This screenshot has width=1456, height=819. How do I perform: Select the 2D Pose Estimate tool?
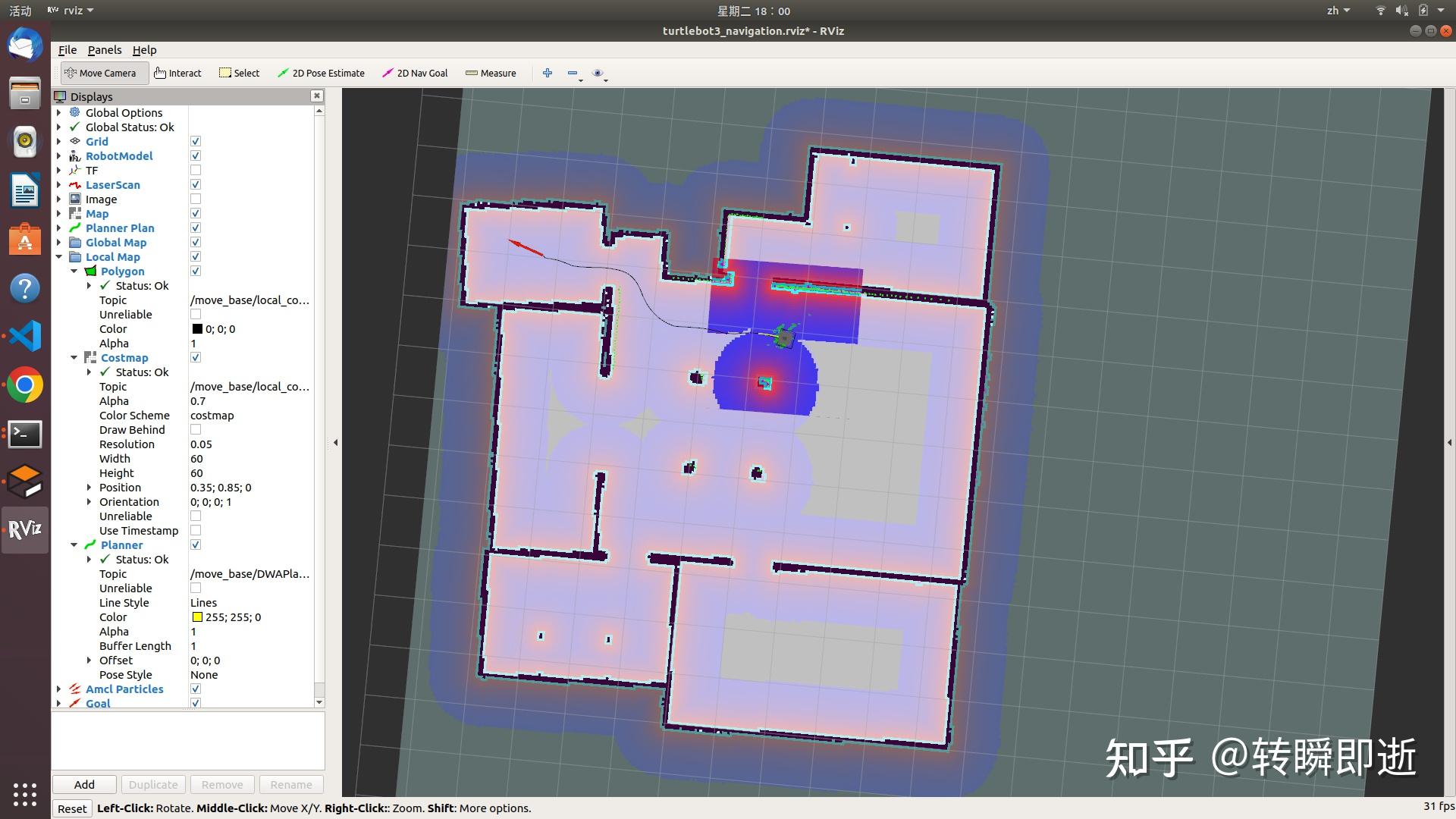point(321,73)
